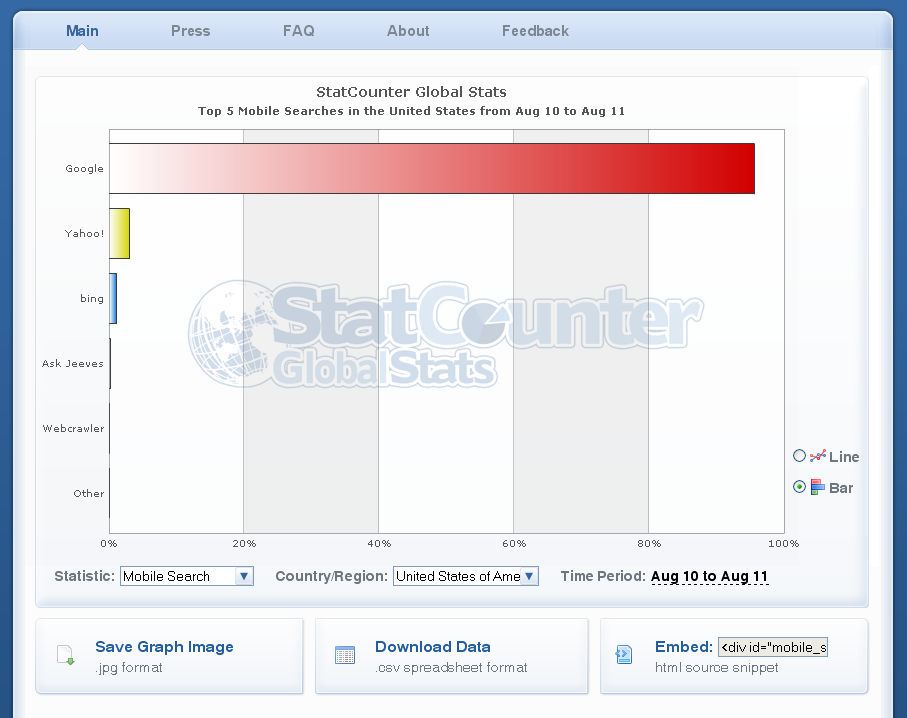Click the Statistic dropdown arrow

pyautogui.click(x=244, y=576)
